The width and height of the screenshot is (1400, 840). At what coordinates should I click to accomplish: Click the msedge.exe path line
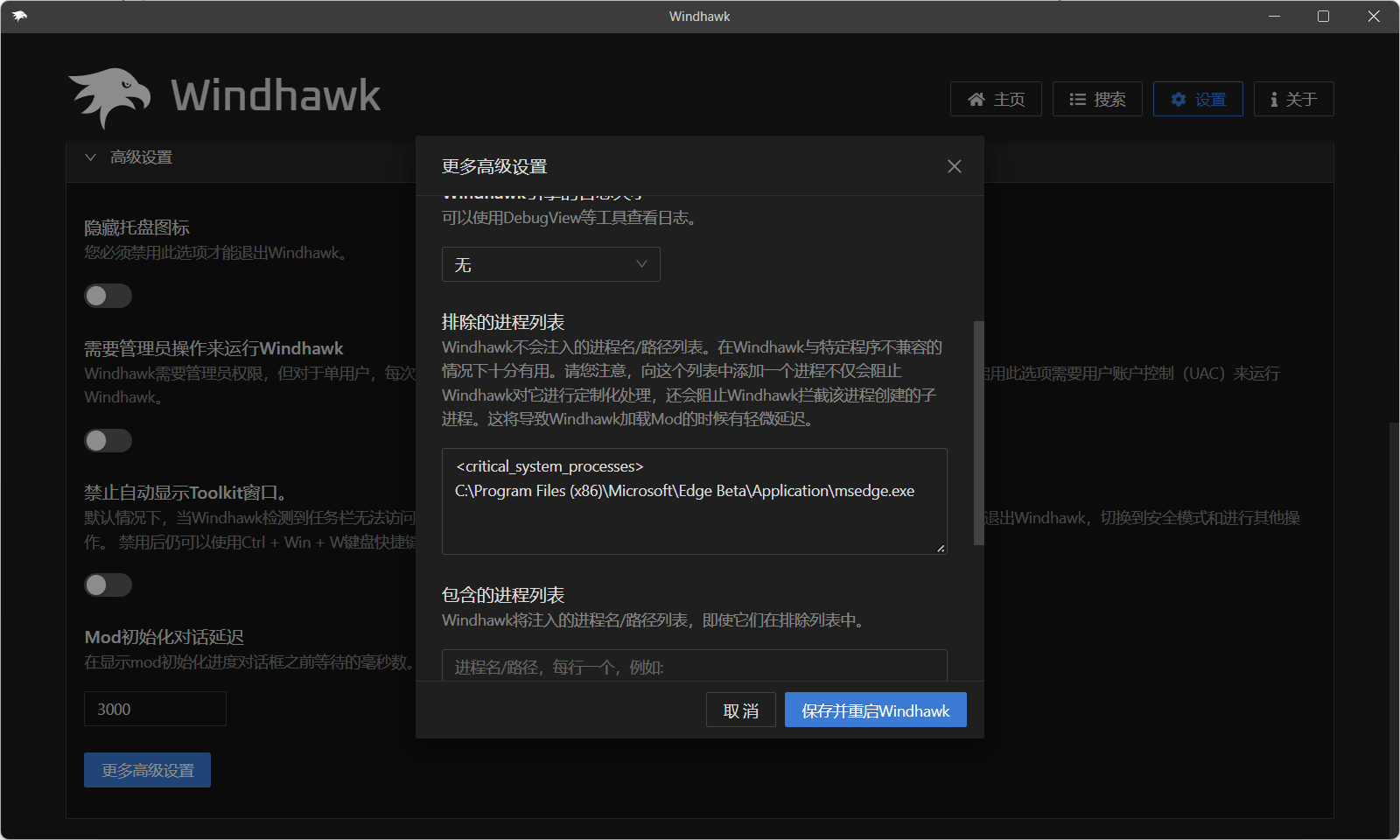pyautogui.click(x=684, y=491)
